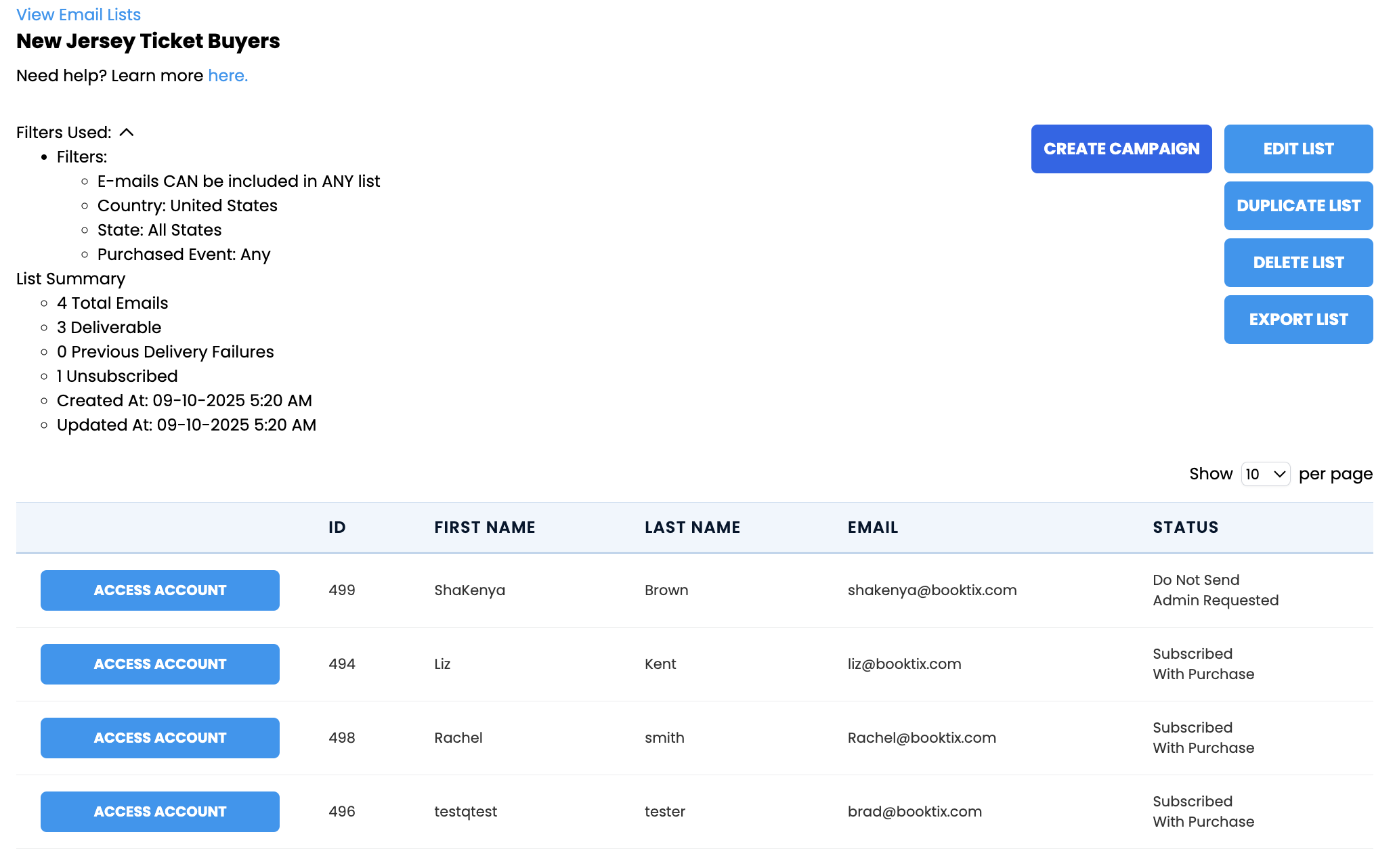Viewport: 1395px width, 868px height.
Task: Click the Email column header
Action: pyautogui.click(x=872, y=527)
